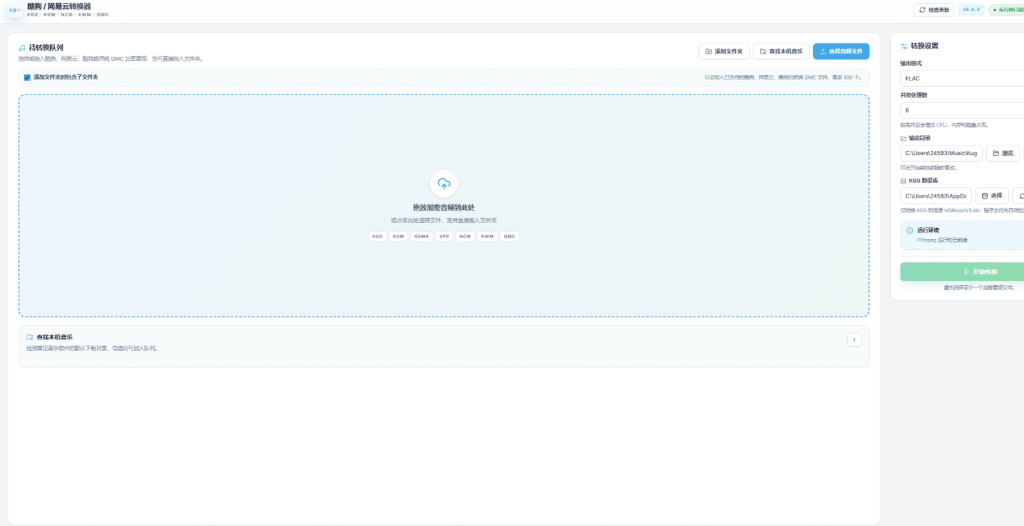Click the 待转换队列 heading

(x=46, y=48)
